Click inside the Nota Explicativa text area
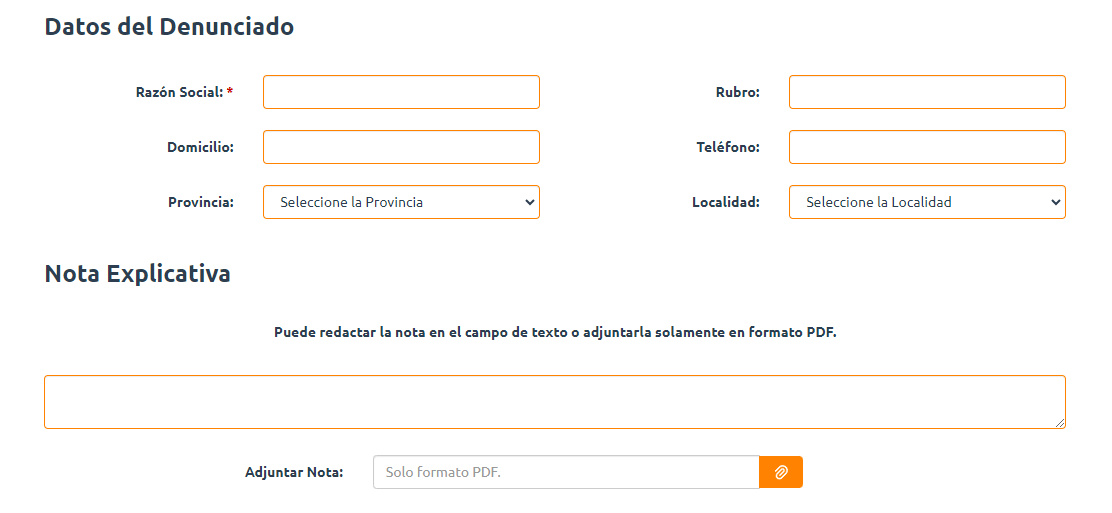The height and width of the screenshot is (513, 1112). coord(555,402)
